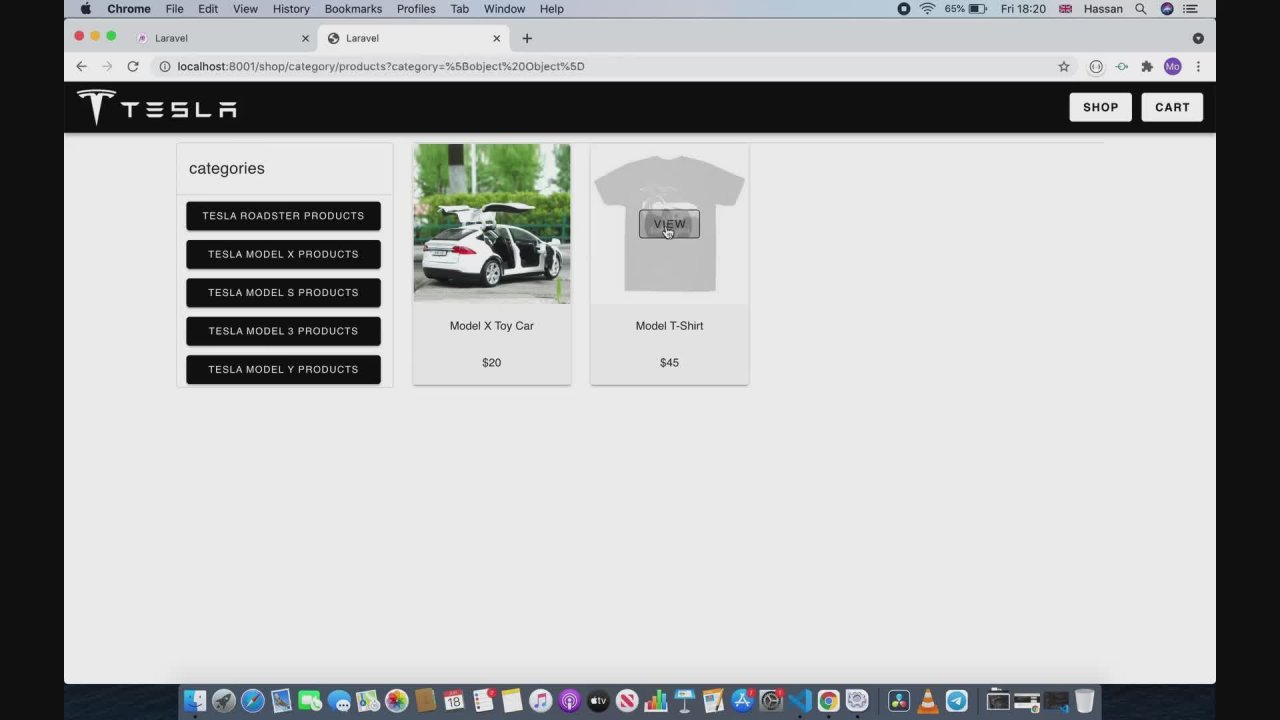Viewport: 1280px width, 720px height.
Task: Open the tab search dropdown arrow
Action: pyautogui.click(x=1198, y=38)
